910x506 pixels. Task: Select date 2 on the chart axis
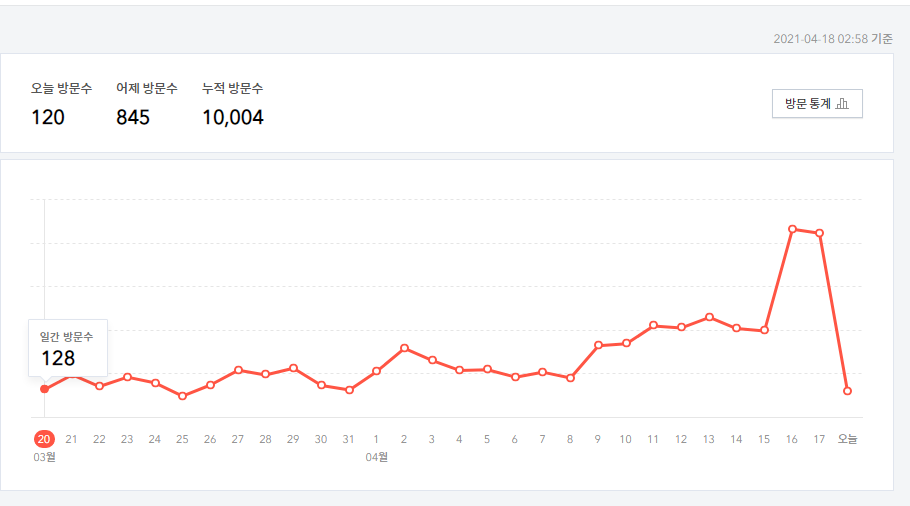[x=404, y=439]
